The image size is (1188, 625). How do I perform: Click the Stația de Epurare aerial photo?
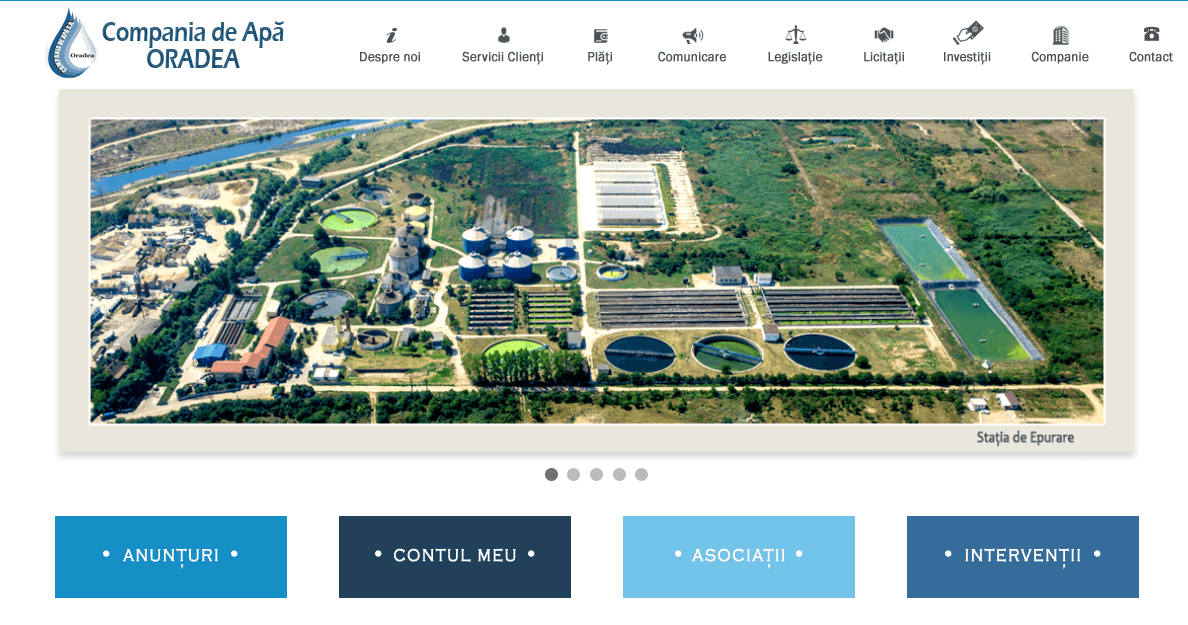click(597, 270)
